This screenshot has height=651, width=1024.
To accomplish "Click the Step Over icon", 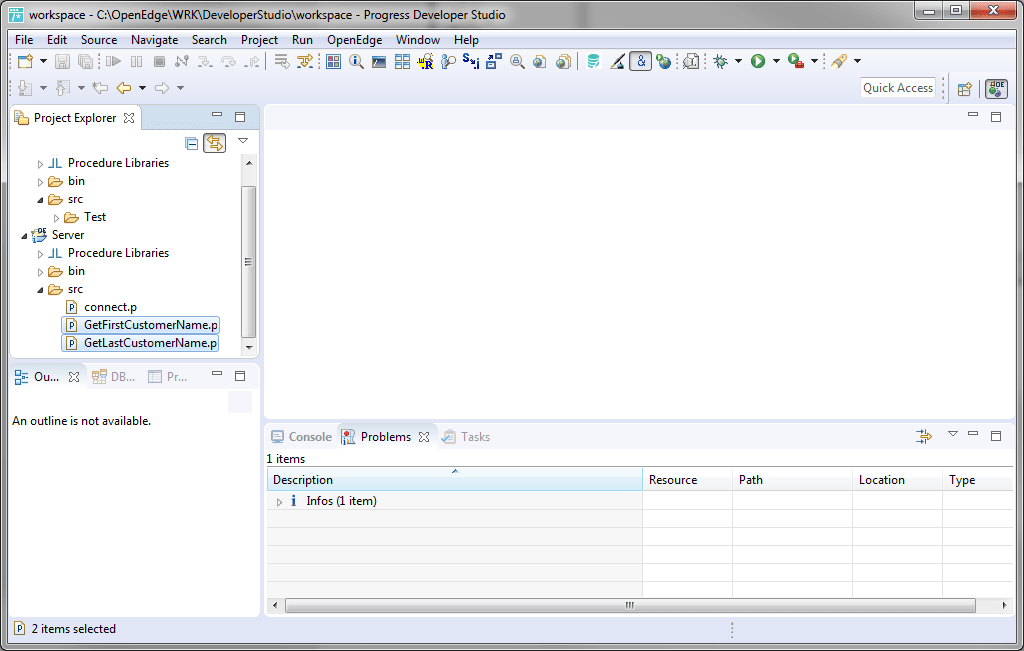I will pos(228,61).
